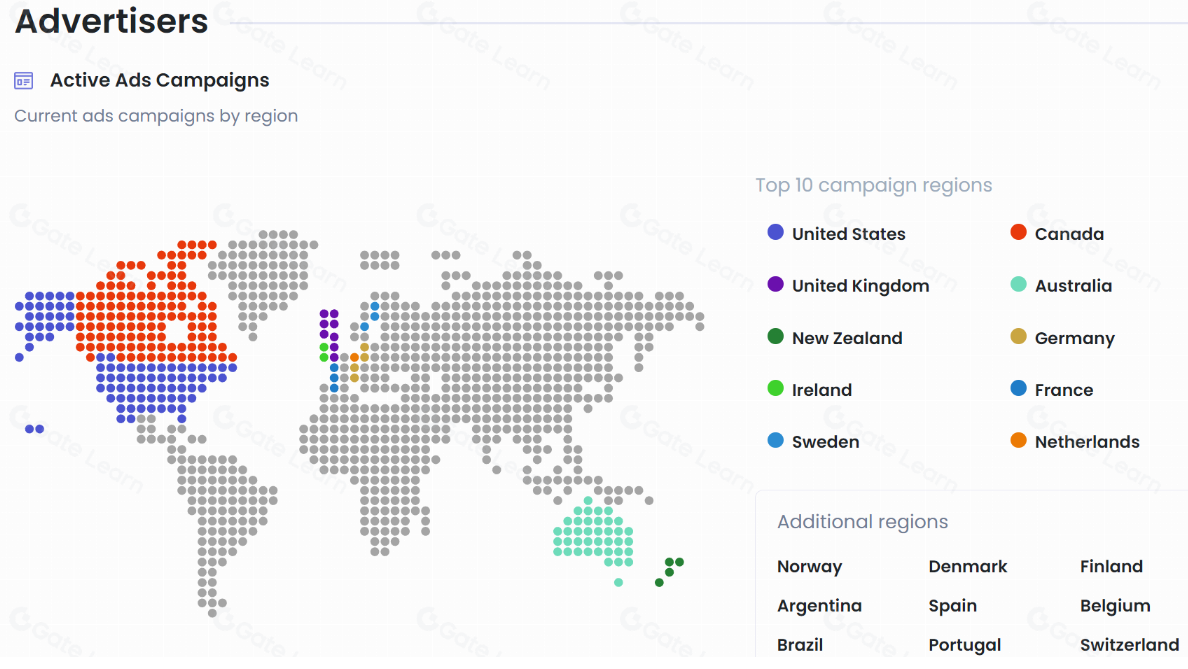The height and width of the screenshot is (669, 1188).
Task: Click the France blue legend dot
Action: tap(1018, 389)
